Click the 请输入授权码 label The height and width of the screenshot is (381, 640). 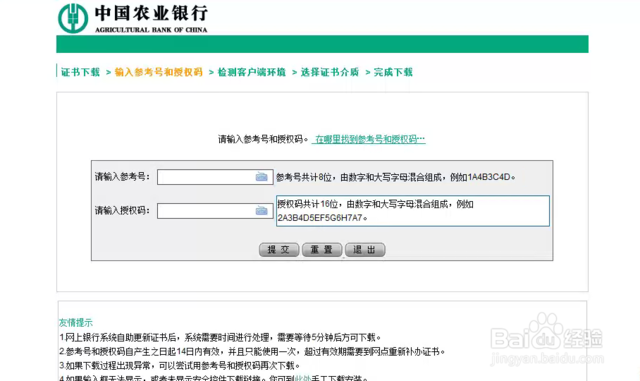(122, 211)
